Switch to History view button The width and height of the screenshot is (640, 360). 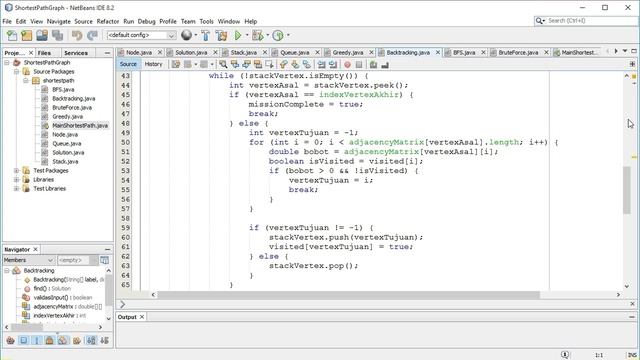point(153,64)
